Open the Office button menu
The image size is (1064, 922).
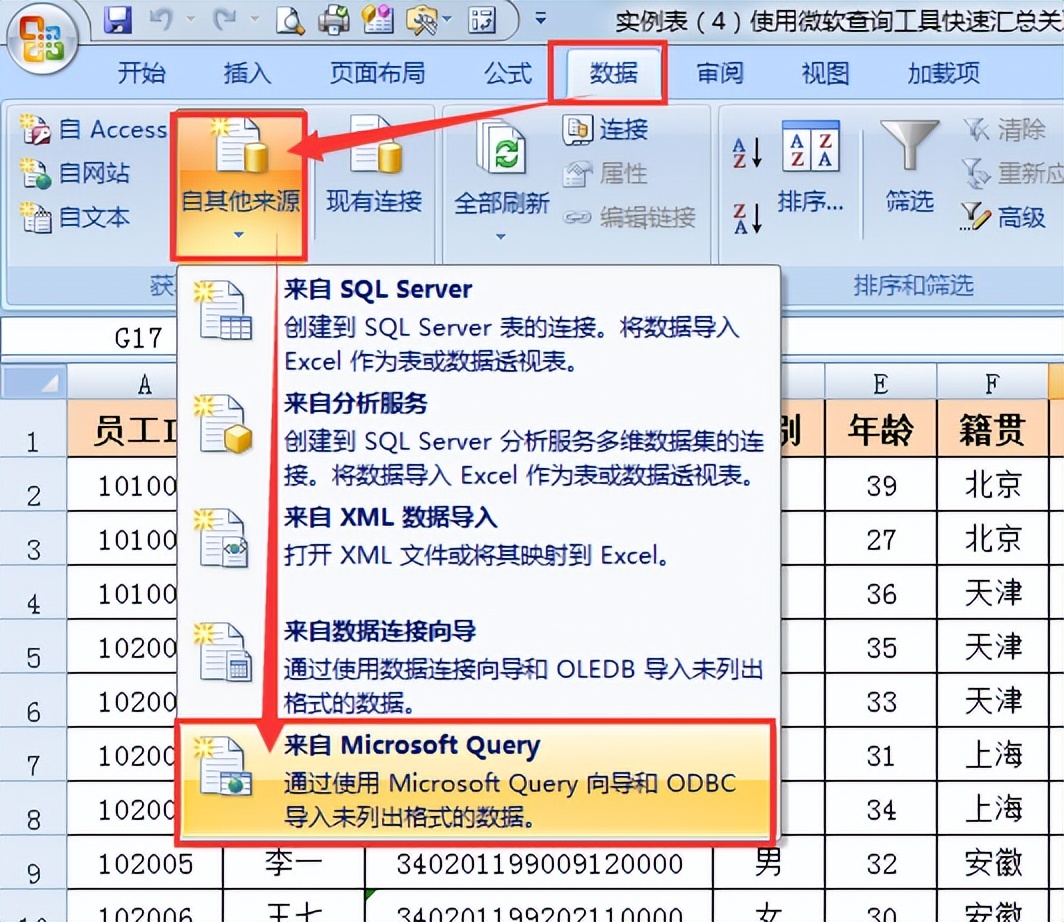(42, 41)
